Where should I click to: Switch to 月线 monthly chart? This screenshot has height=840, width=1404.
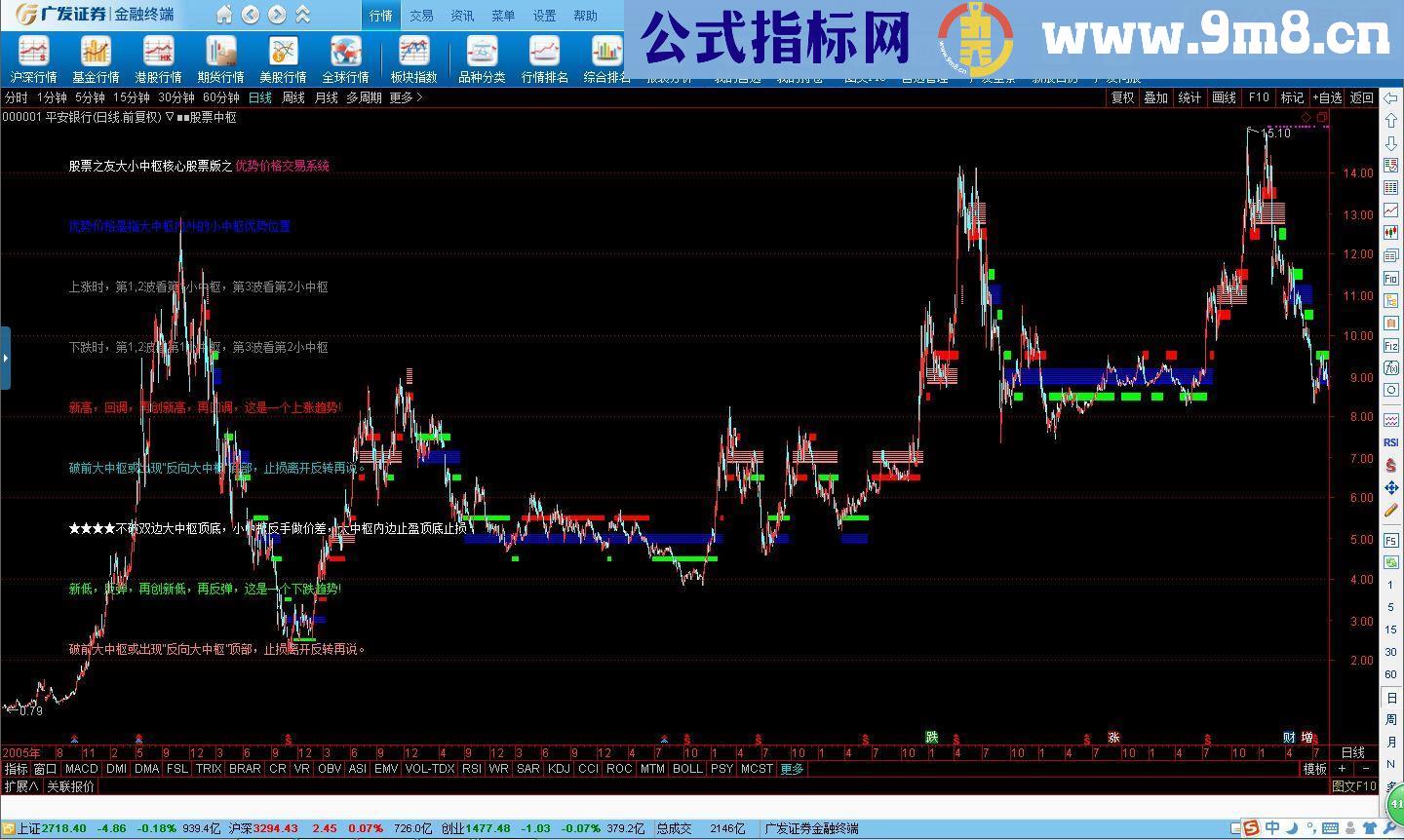point(326,97)
